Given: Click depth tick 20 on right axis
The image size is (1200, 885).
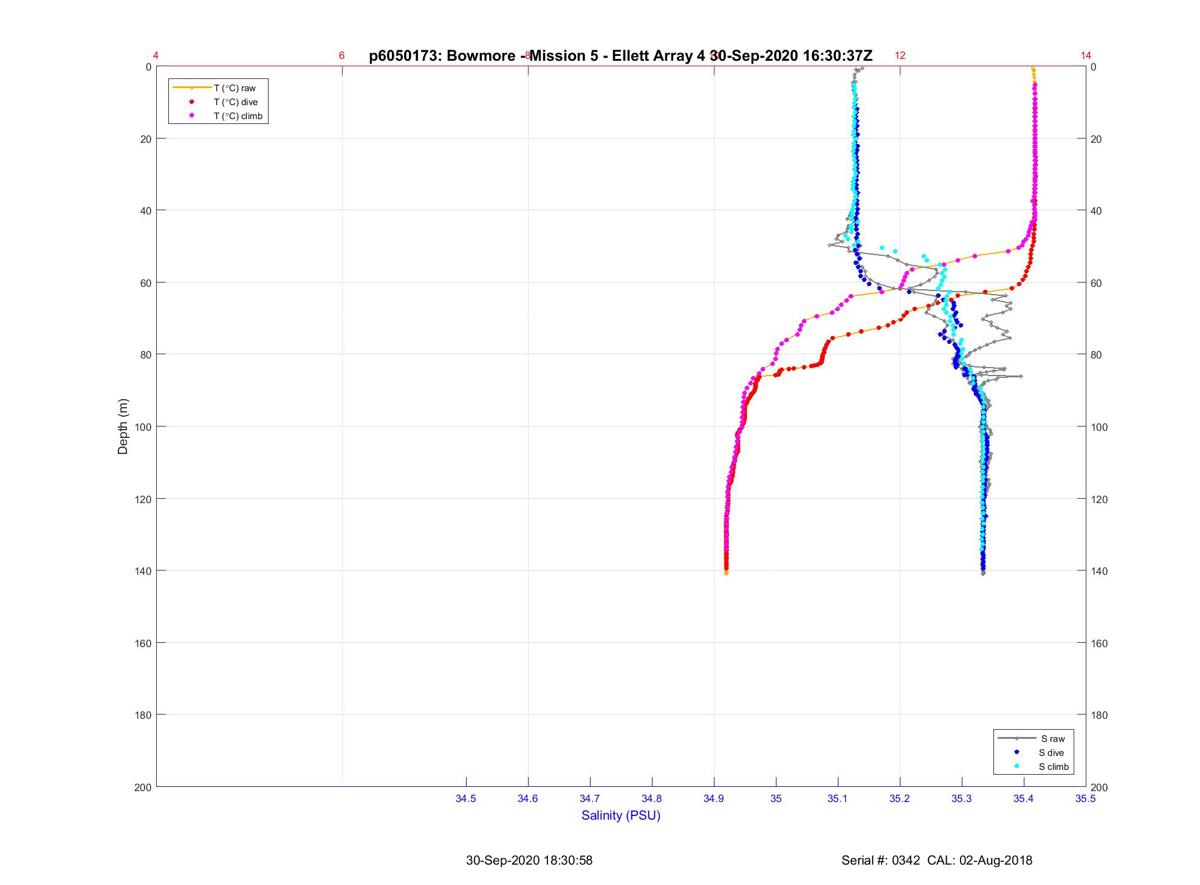Looking at the screenshot, I should coord(1098,139).
